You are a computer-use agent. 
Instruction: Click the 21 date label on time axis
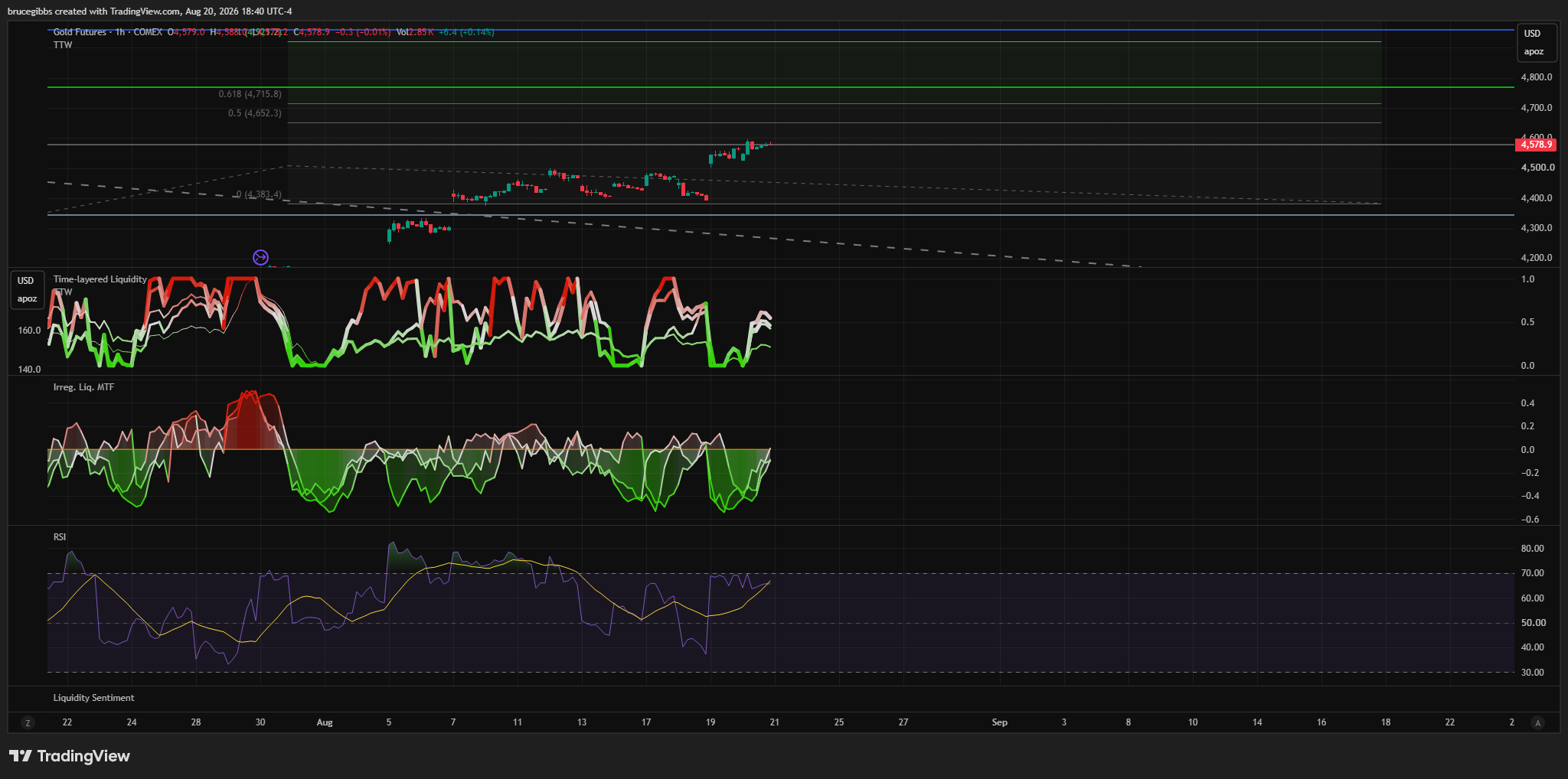tap(775, 722)
